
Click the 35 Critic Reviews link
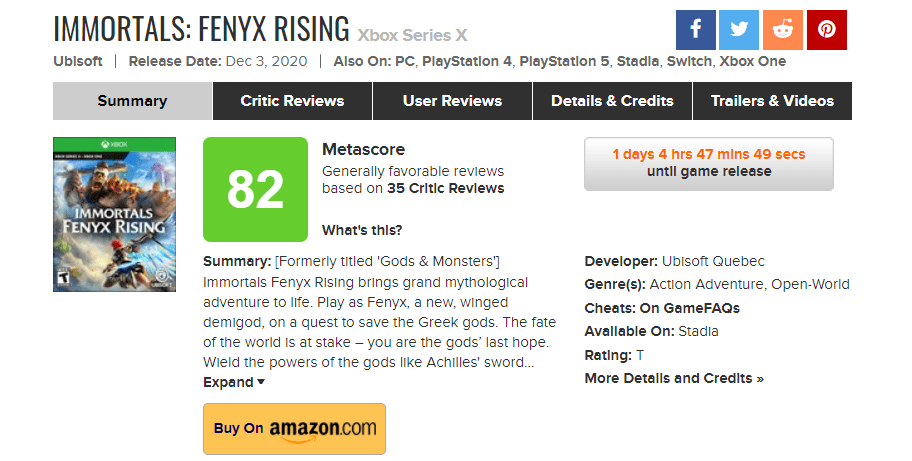pos(446,188)
